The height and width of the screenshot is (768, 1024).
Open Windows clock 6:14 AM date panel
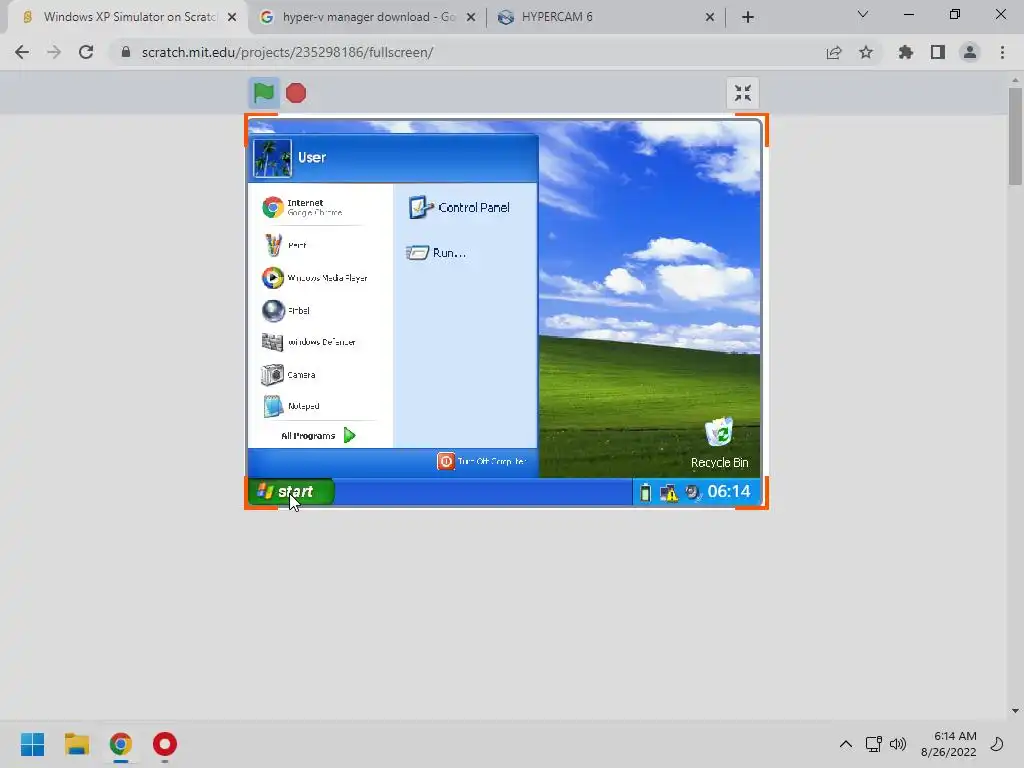point(949,744)
